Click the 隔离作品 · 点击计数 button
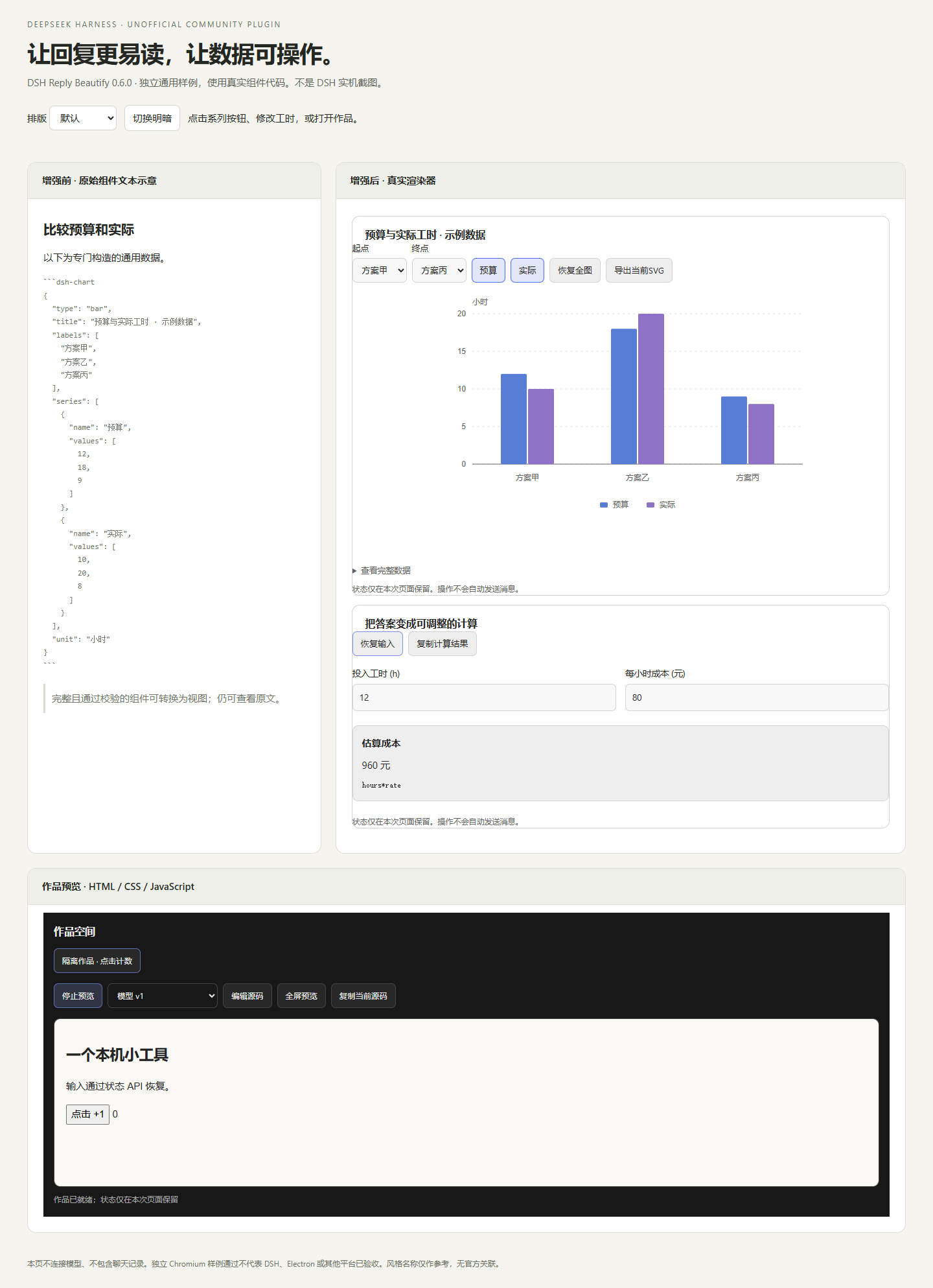The image size is (933, 1288). point(97,961)
